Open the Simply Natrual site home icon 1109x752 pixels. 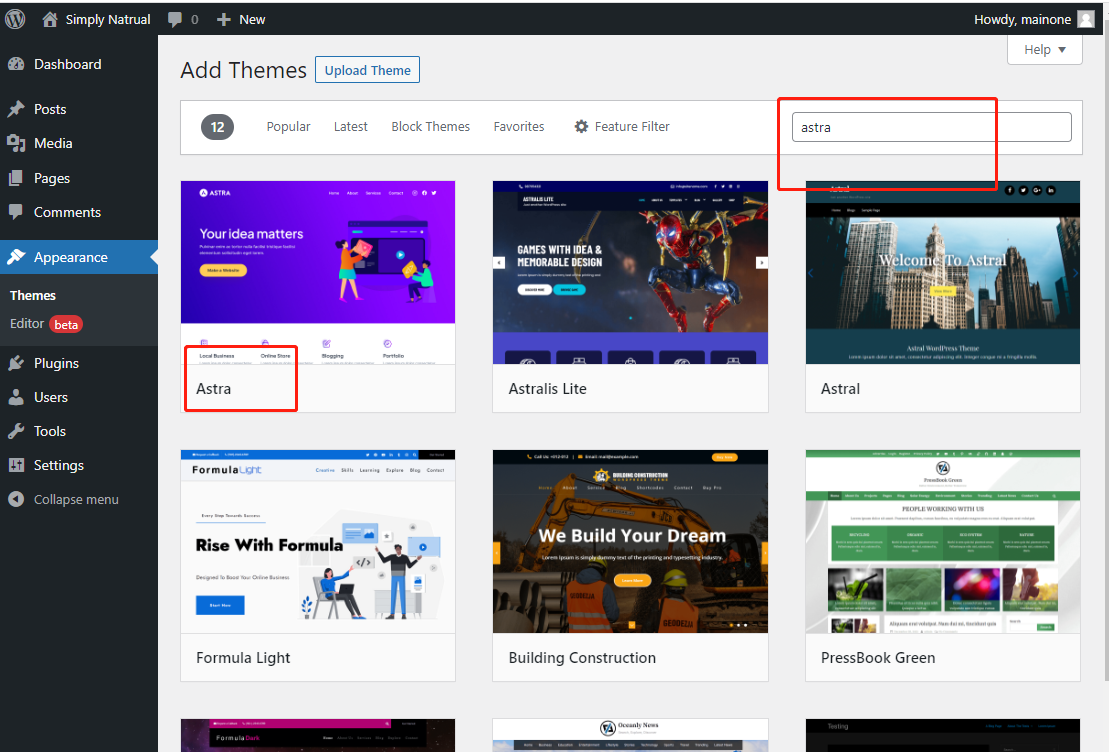(50, 19)
